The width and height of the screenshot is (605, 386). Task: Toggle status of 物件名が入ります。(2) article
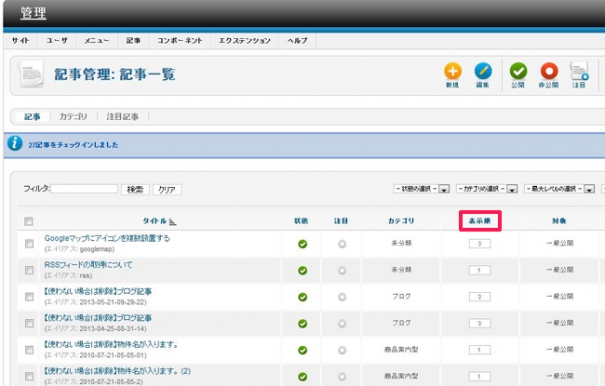tap(302, 376)
